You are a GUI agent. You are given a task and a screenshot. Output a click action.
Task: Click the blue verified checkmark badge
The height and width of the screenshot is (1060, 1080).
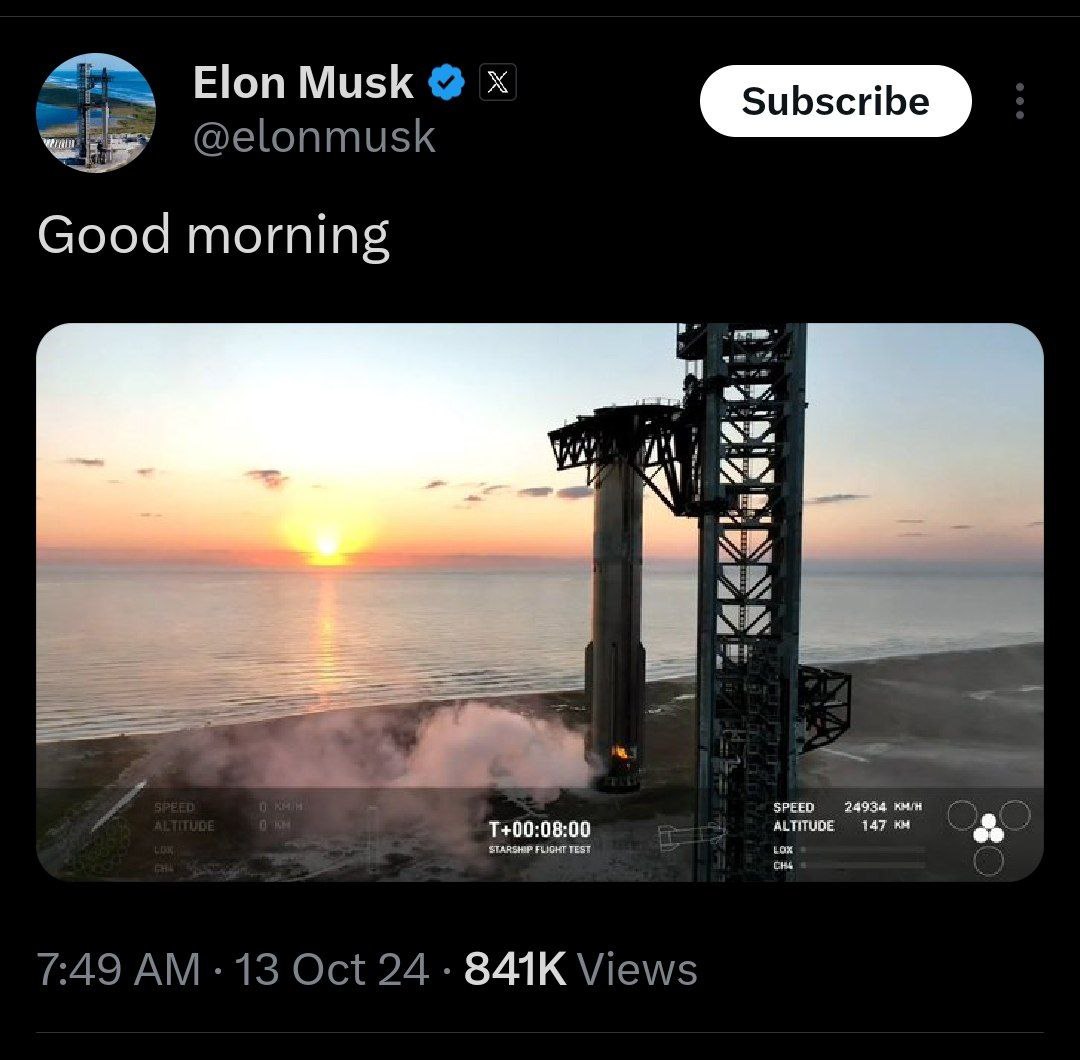click(x=446, y=83)
